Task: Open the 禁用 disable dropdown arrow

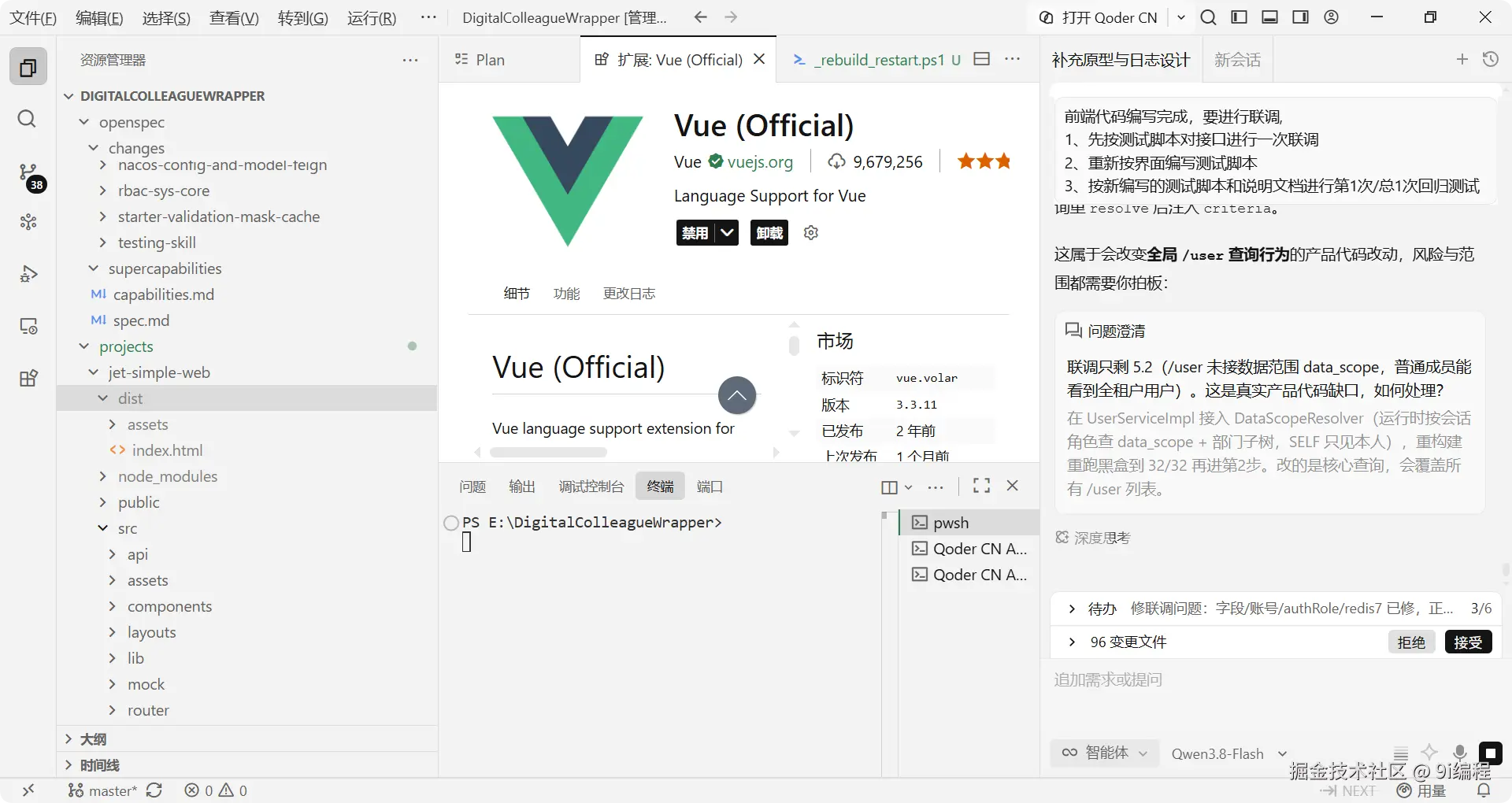Action: (727, 232)
